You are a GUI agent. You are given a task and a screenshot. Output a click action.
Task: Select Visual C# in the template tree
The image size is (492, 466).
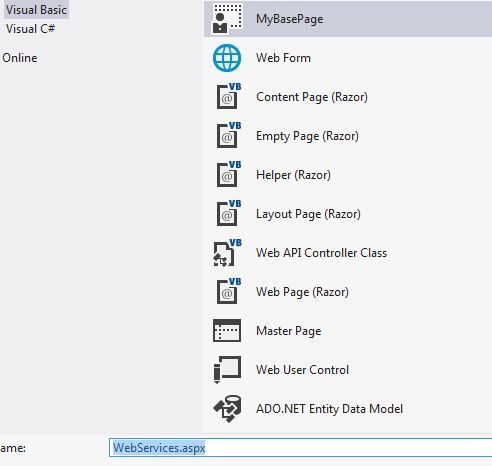coord(30,29)
